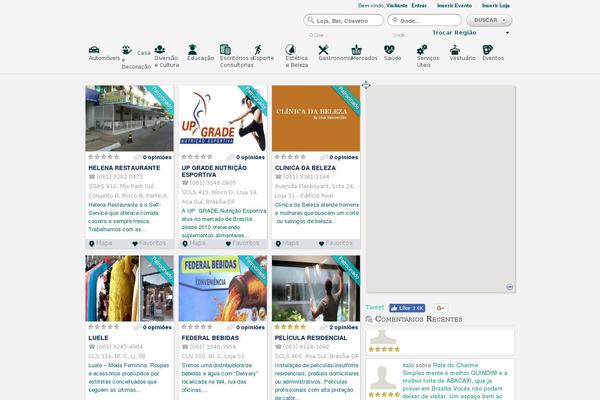Click the Inserir Loja link
Viewport: 600px width, 400px height.
point(496,6)
